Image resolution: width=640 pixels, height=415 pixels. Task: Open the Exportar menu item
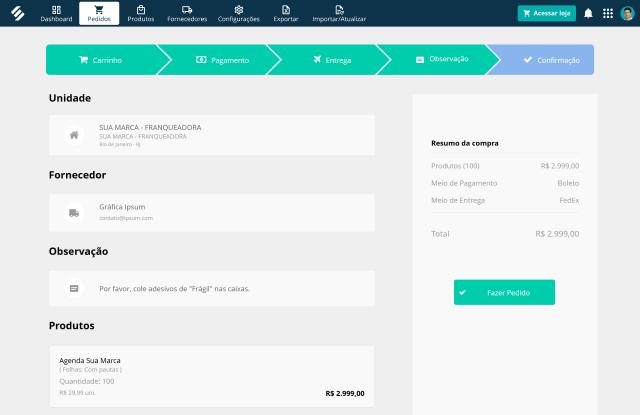(286, 13)
